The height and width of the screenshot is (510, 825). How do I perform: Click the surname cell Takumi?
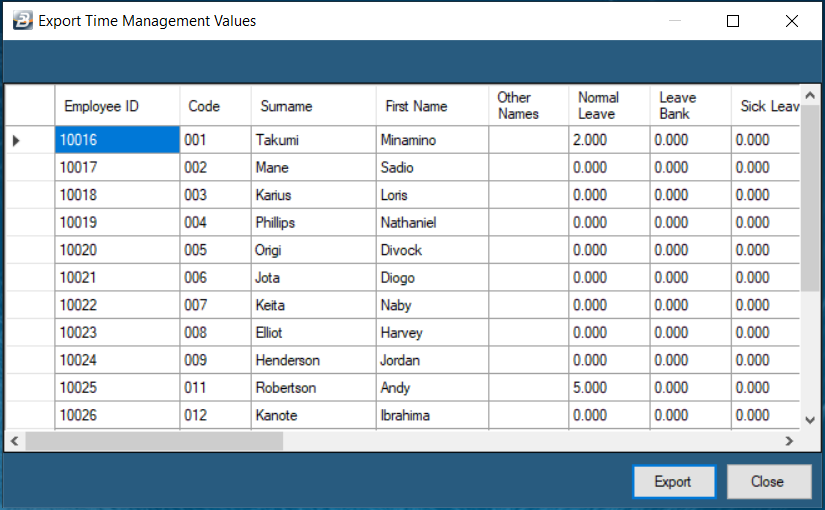[x=314, y=140]
